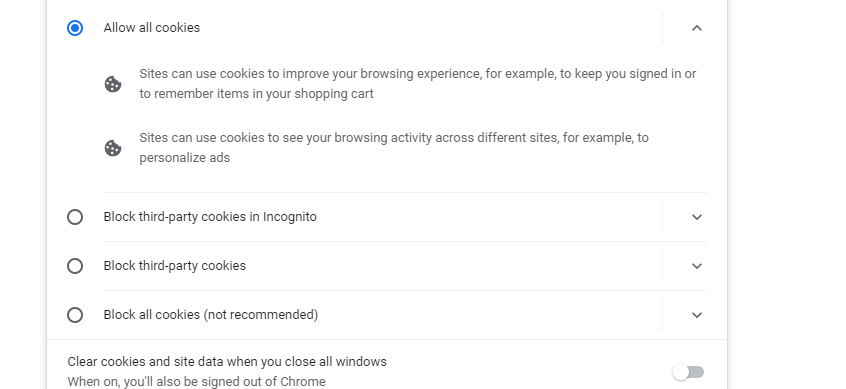This screenshot has width=846, height=389.
Task: Expand Block third-party cookies in Incognito details
Action: pos(697,217)
